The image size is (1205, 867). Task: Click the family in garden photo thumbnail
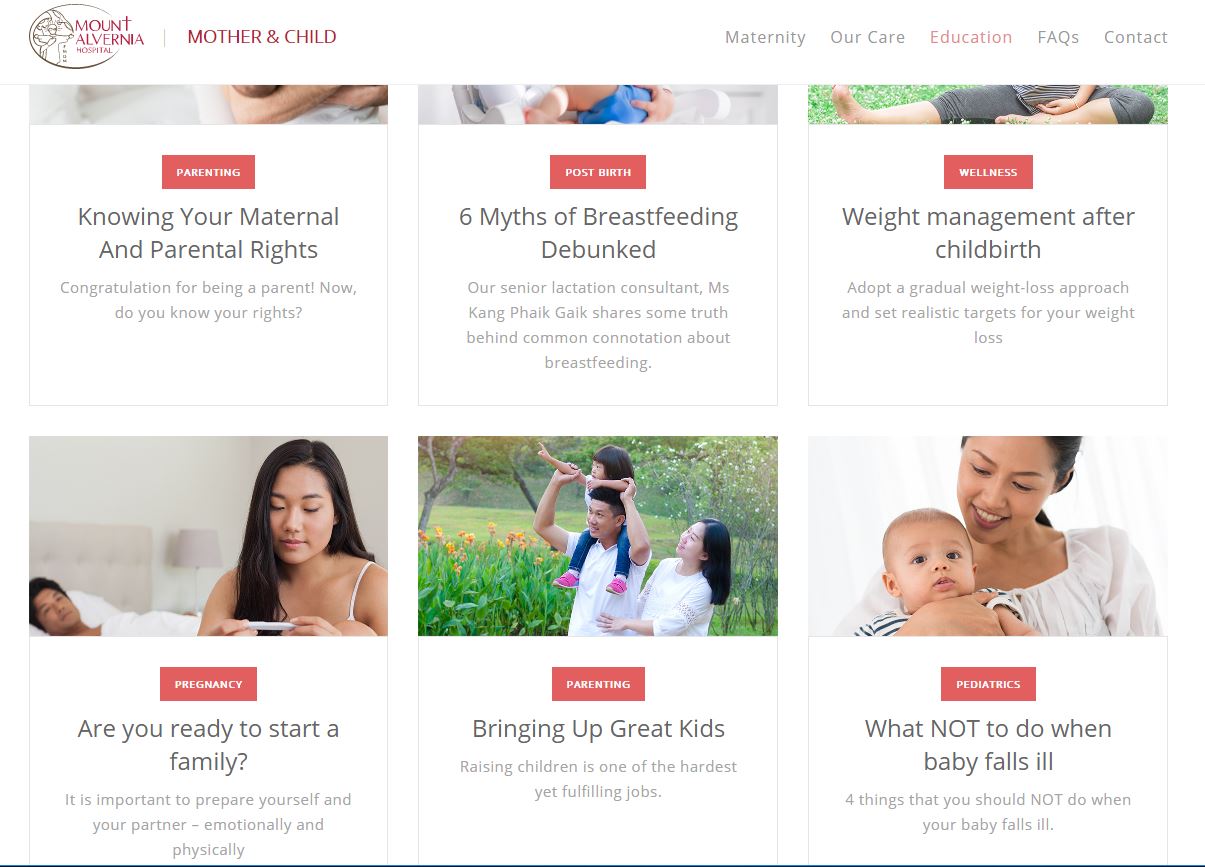598,536
